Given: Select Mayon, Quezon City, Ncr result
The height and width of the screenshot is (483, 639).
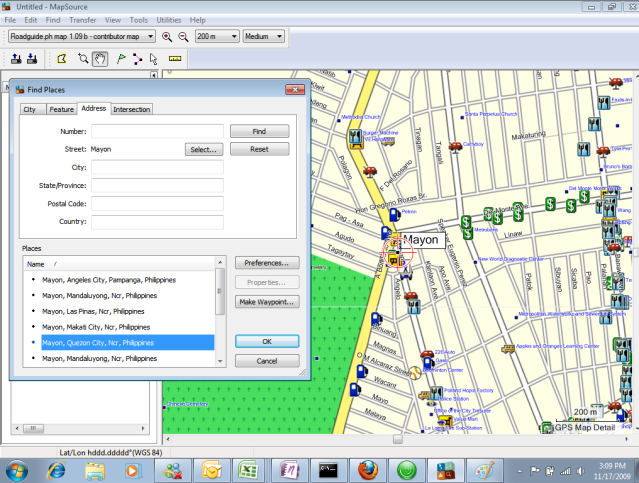Looking at the screenshot, I should coord(128,343).
